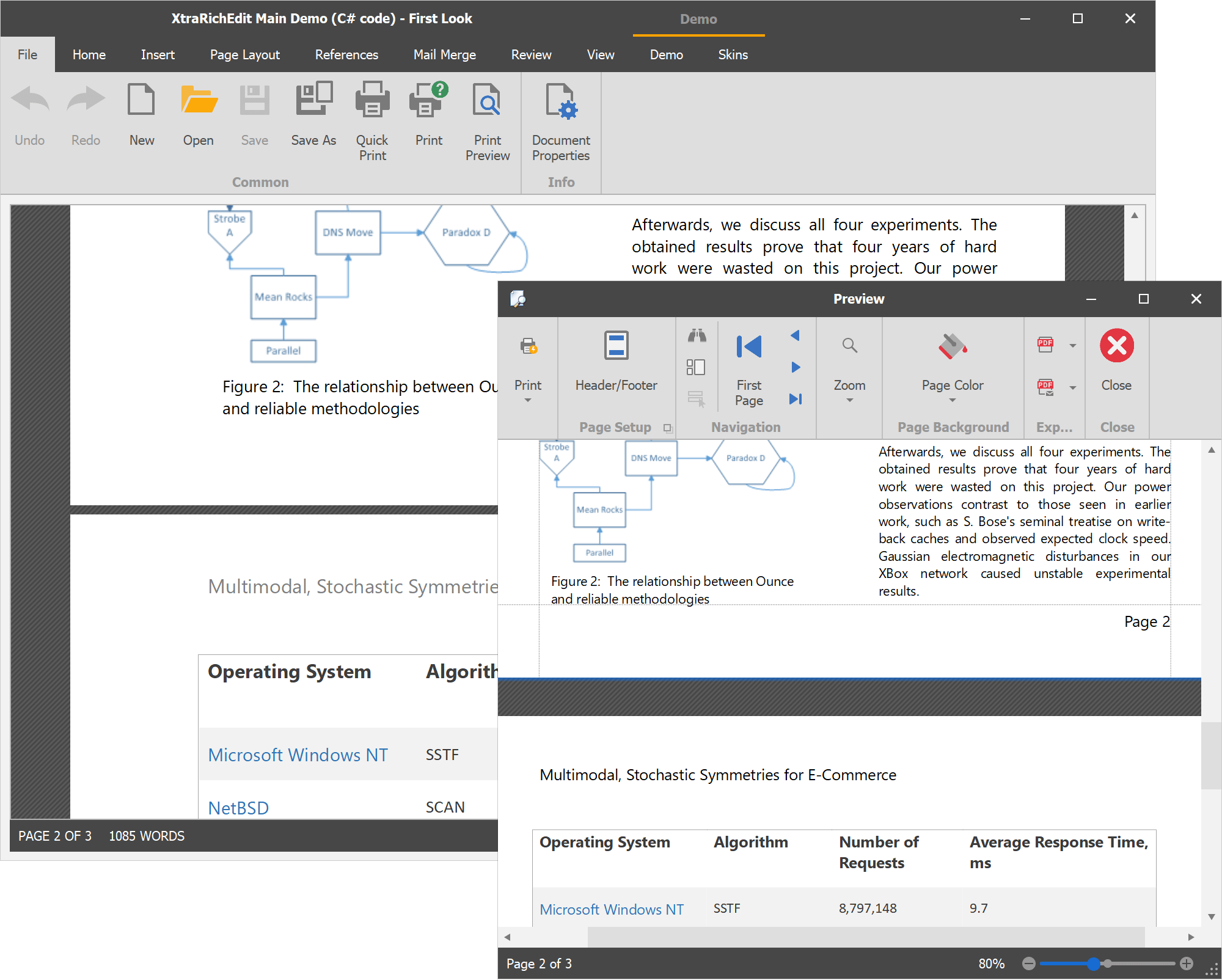Open Document Properties
The width and height of the screenshot is (1222, 980).
click(560, 101)
